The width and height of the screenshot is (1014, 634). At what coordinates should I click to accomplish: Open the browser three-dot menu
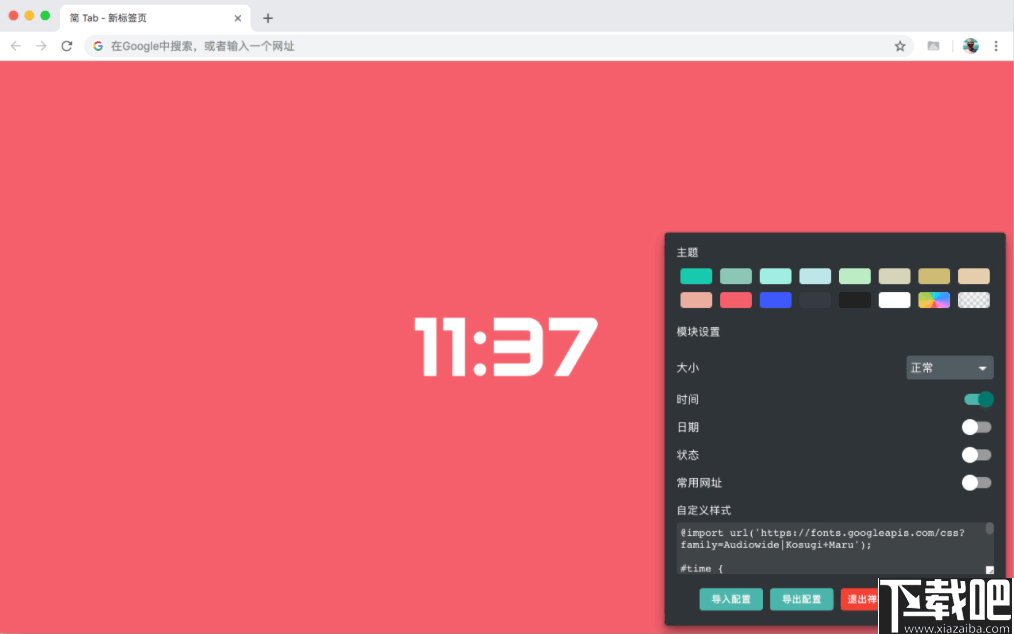click(997, 45)
